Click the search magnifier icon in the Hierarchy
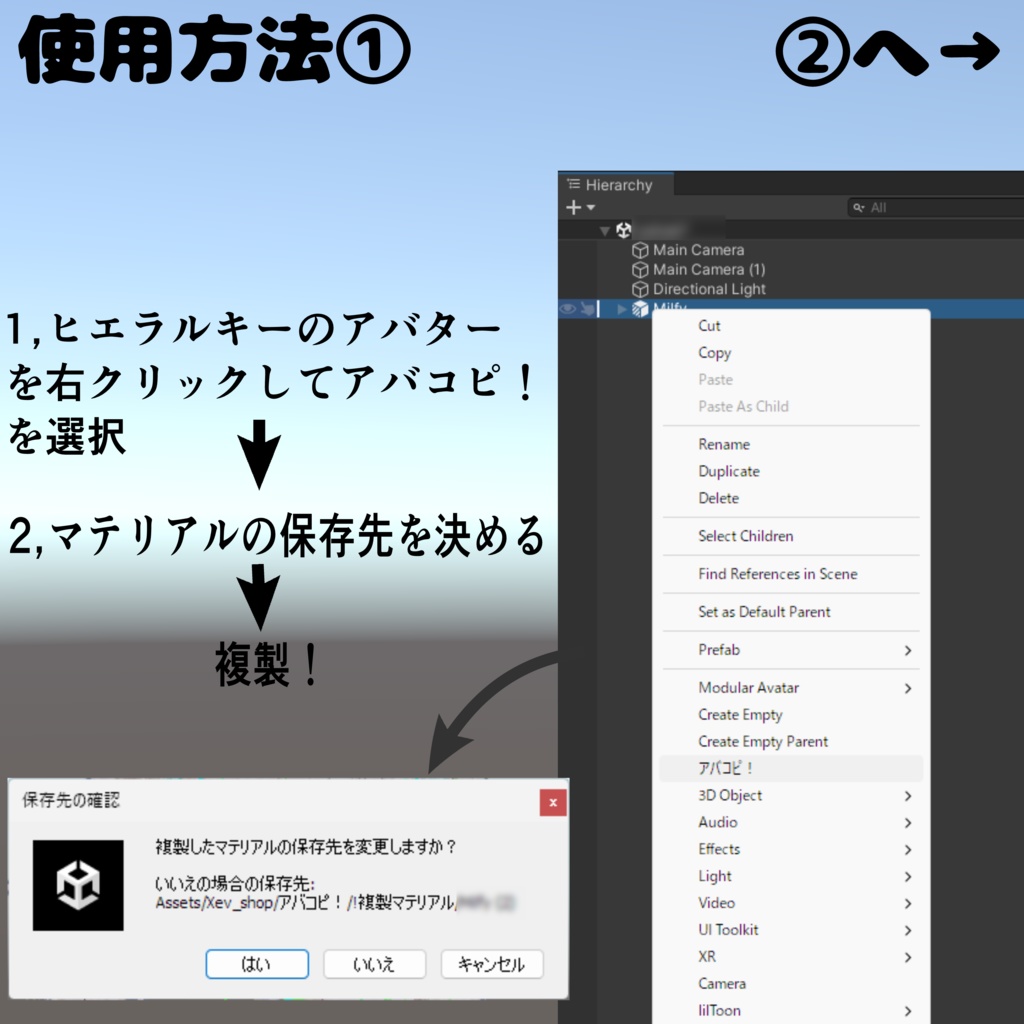 click(x=859, y=208)
